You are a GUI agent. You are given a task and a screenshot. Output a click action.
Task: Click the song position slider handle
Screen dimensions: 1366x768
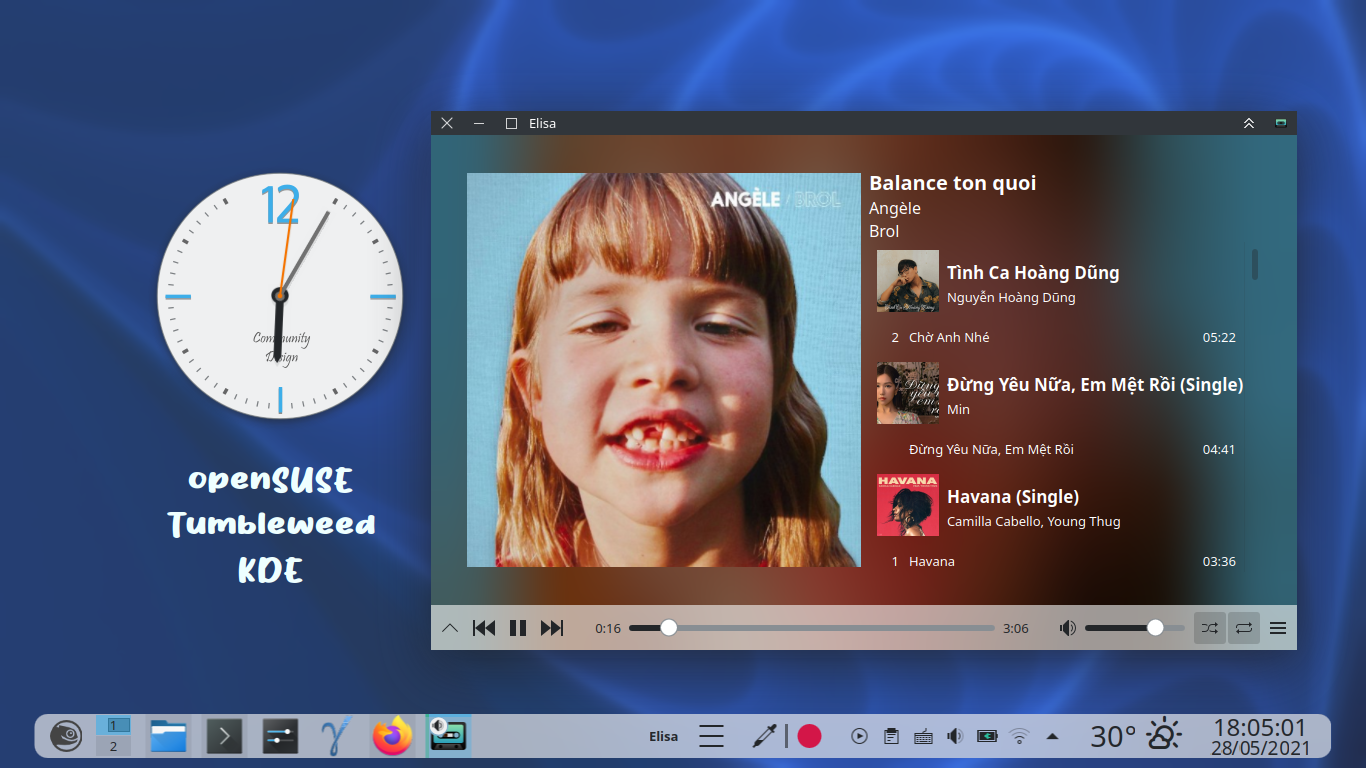click(x=669, y=628)
